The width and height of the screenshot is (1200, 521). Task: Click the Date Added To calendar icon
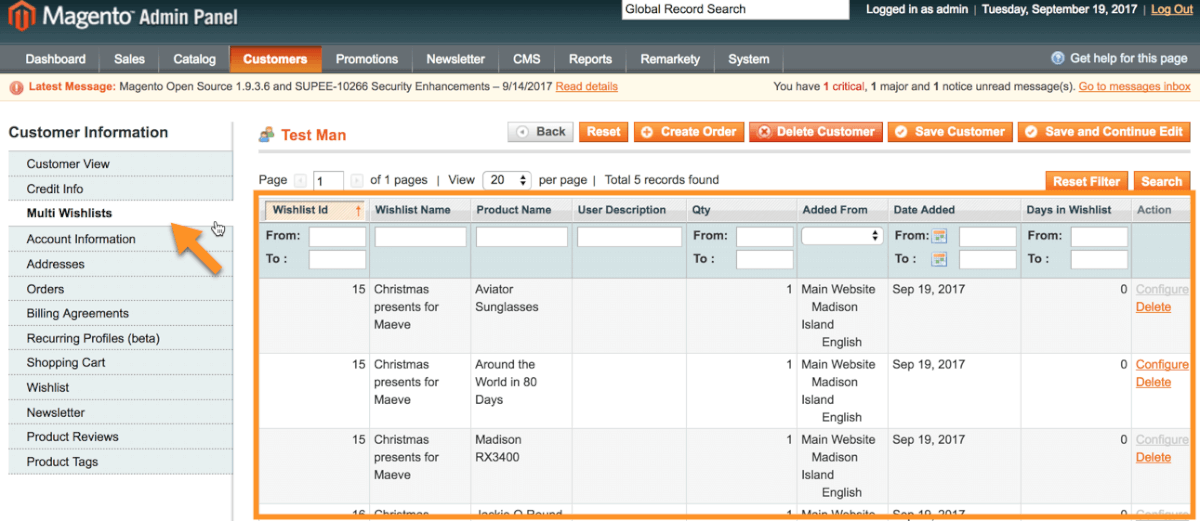939,260
